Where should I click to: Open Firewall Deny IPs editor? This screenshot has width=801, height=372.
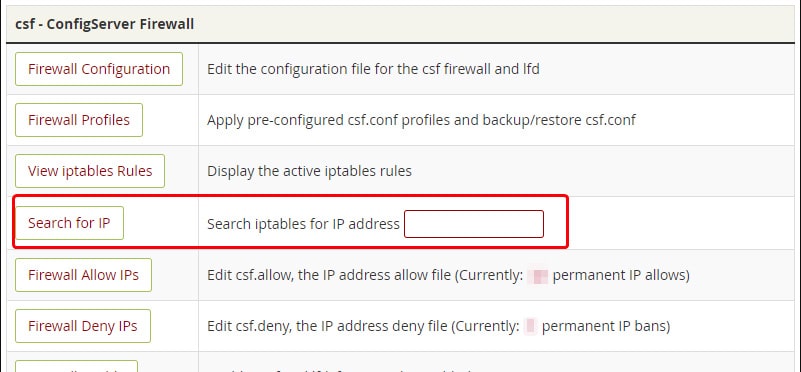[83, 326]
